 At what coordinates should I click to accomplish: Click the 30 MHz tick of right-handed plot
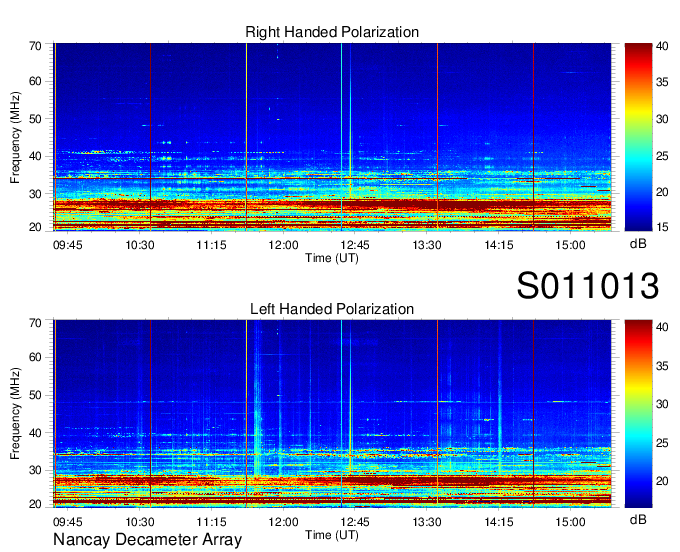tap(35, 194)
